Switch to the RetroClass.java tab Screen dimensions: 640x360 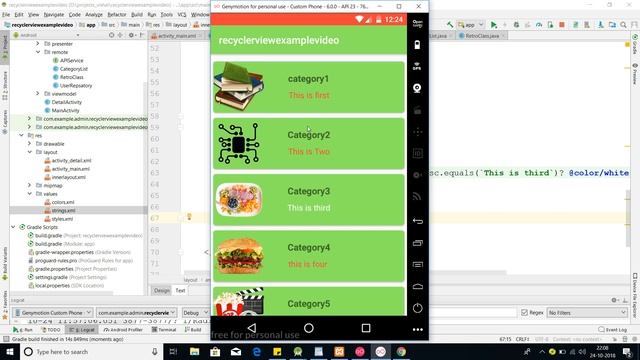[482, 36]
